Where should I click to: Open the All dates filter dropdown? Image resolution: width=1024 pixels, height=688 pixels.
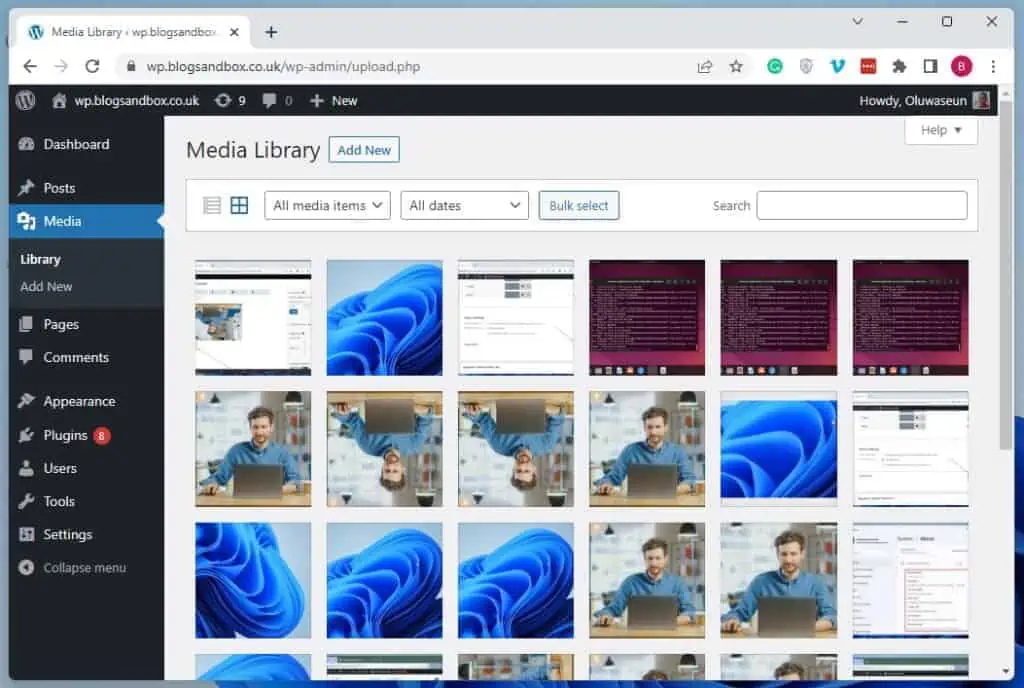(464, 205)
